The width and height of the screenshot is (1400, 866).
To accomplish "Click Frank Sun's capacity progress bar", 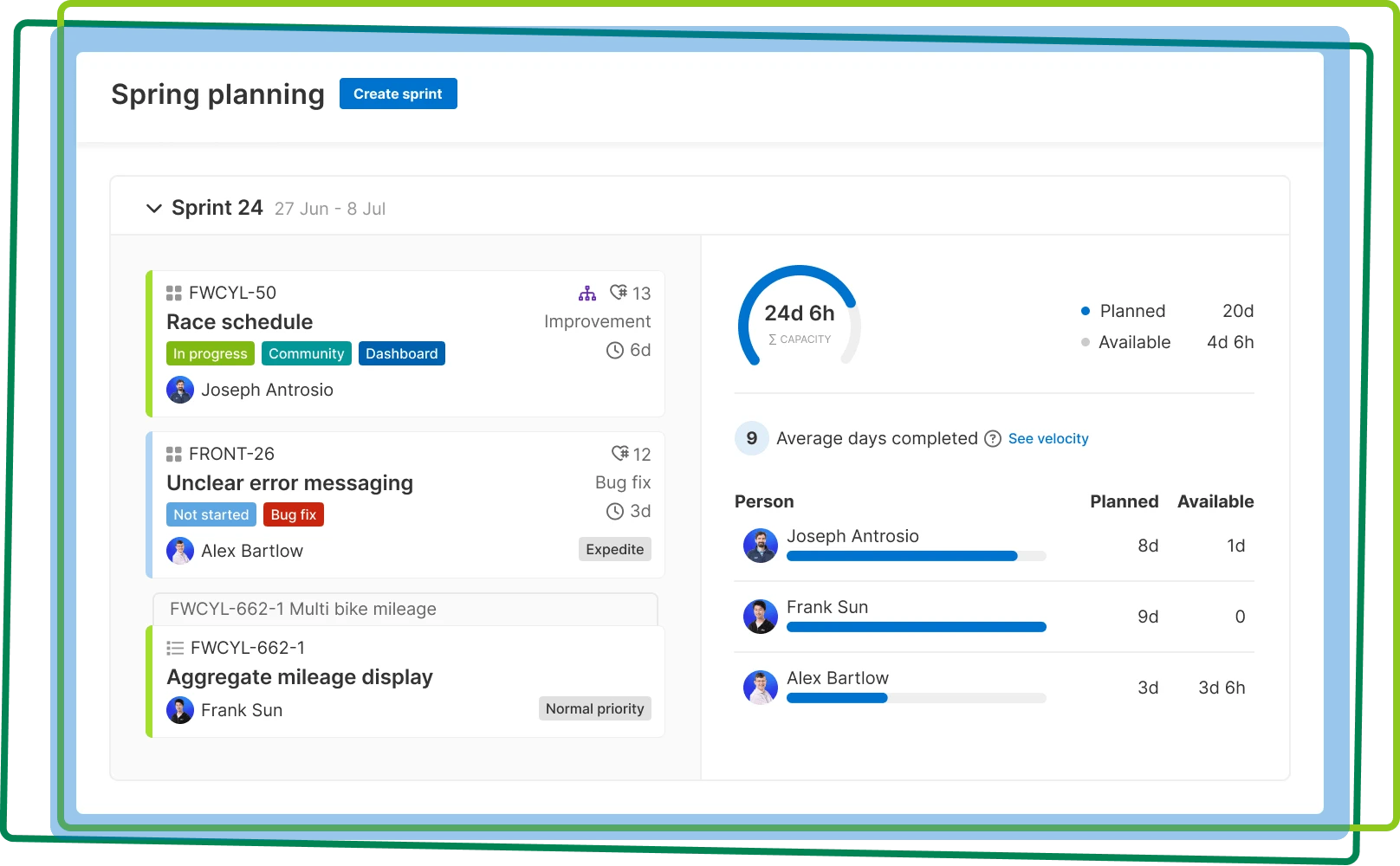I will click(917, 627).
